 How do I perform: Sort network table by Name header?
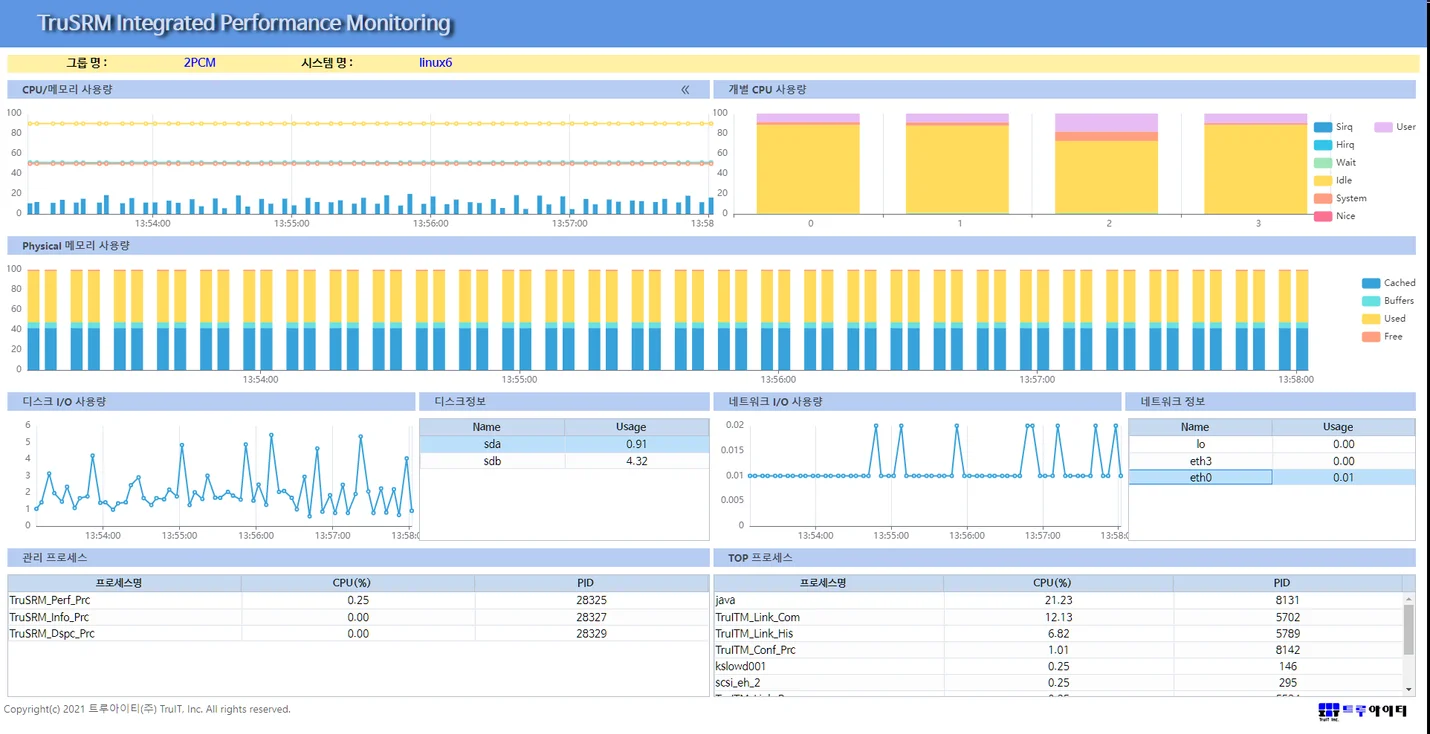pos(1200,427)
